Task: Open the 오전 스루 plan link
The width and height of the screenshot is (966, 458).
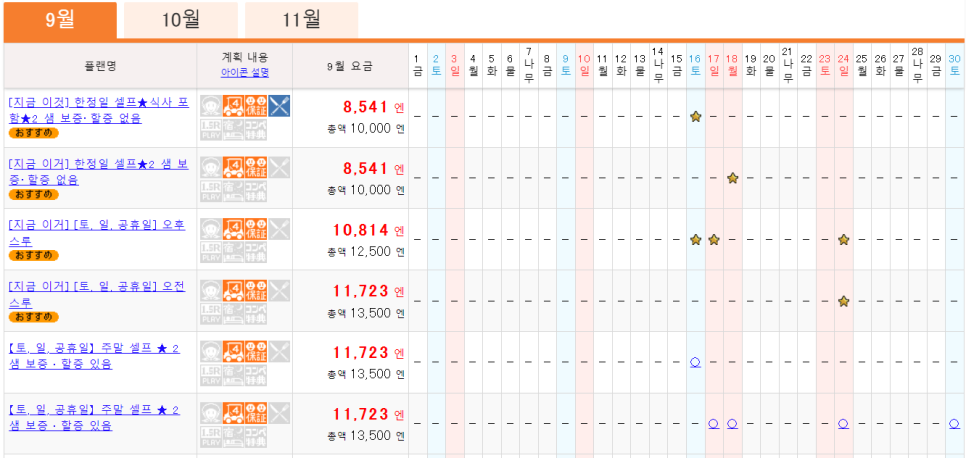Action: pos(97,295)
